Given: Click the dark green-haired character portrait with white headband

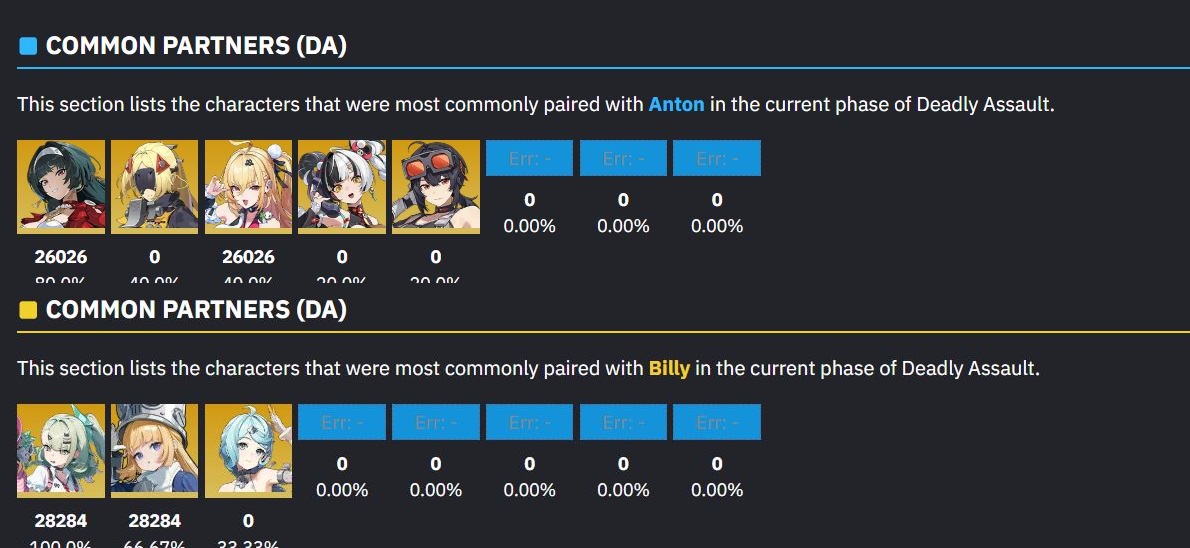Looking at the screenshot, I should [x=61, y=187].
